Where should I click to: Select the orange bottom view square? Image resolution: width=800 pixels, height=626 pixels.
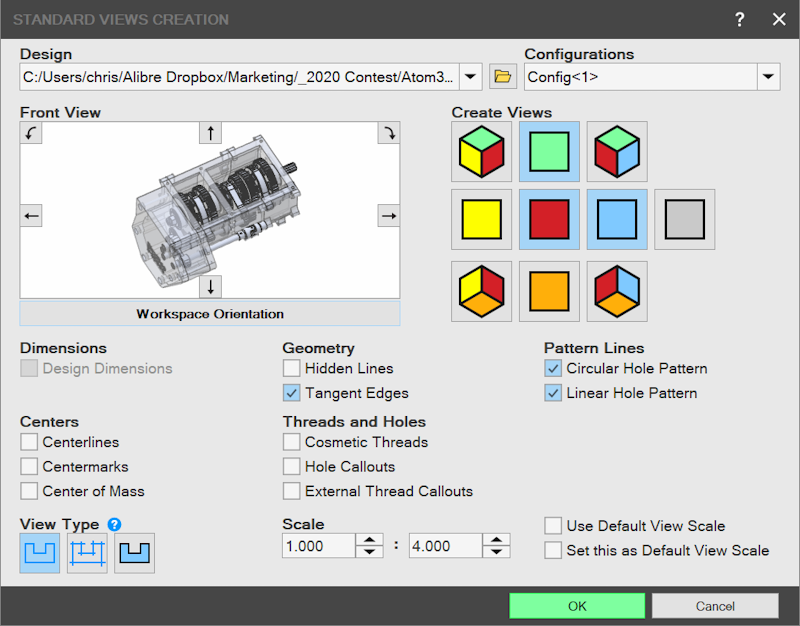pos(549,291)
